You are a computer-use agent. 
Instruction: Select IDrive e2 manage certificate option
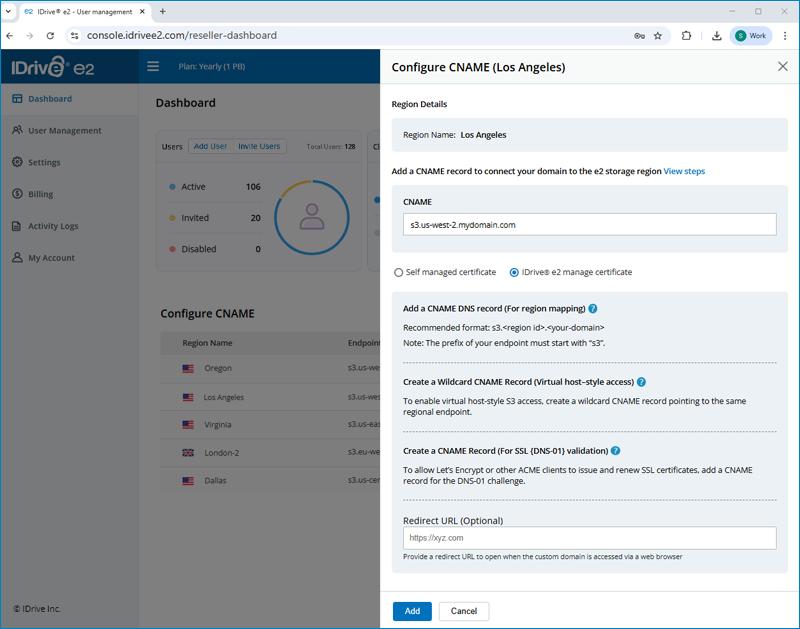(514, 272)
